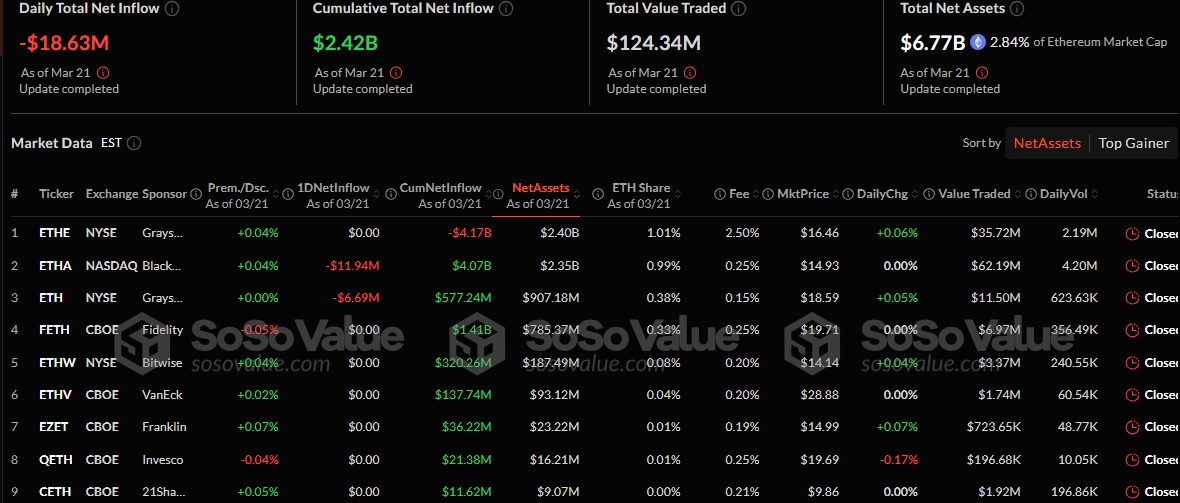The height and width of the screenshot is (503, 1180).
Task: Click the 623.63K DailyVol cell
Action: pos(1072,298)
